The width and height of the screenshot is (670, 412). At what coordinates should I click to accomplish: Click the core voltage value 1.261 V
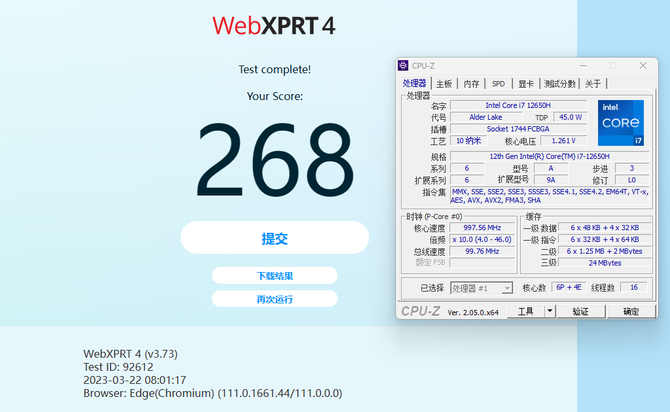564,141
